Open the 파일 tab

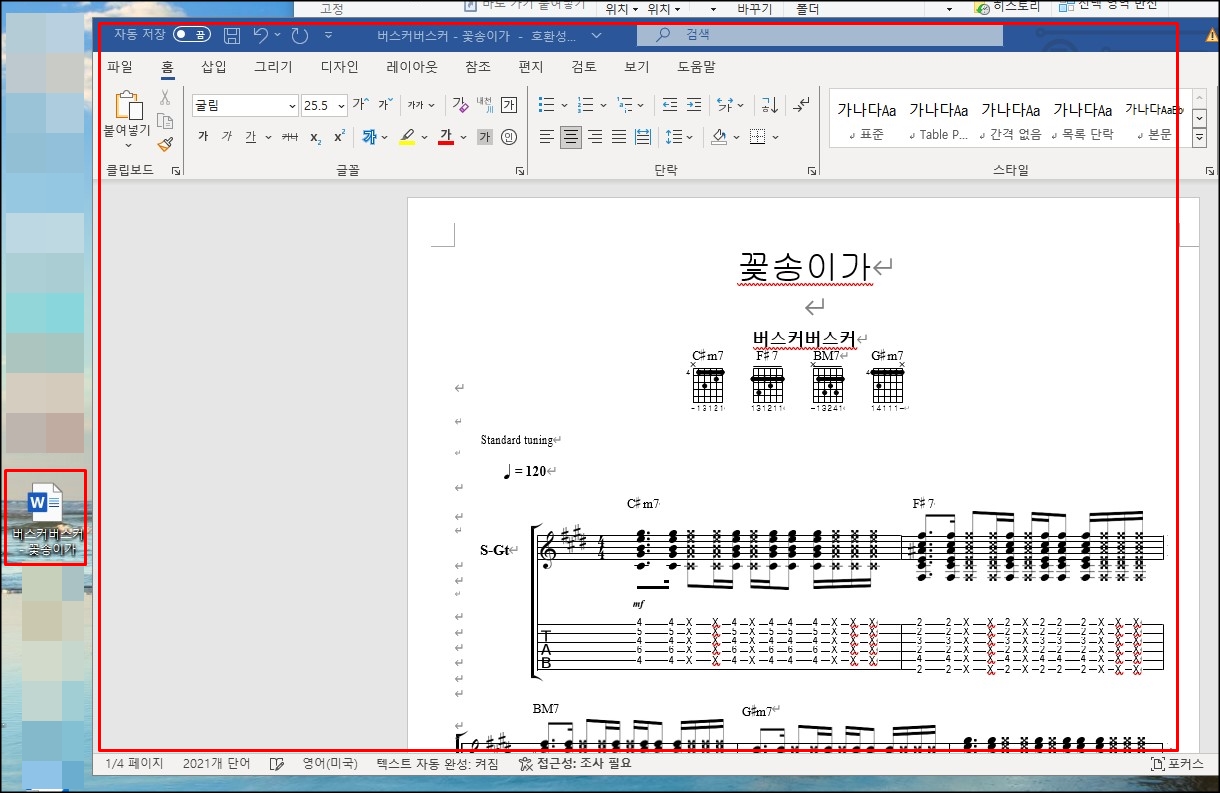tap(120, 67)
